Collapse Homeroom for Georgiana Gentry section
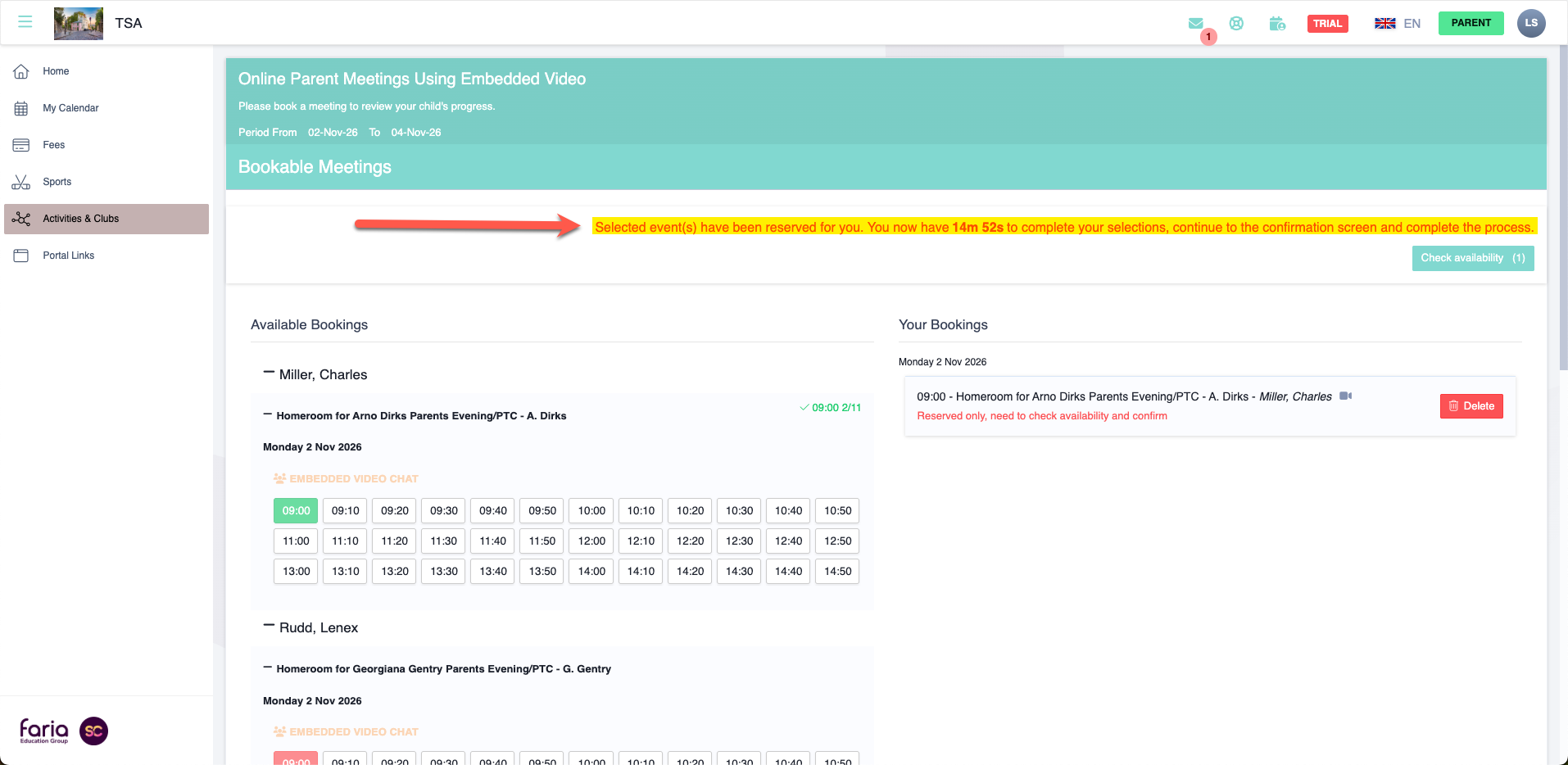Viewport: 1568px width, 765px height. (x=267, y=668)
